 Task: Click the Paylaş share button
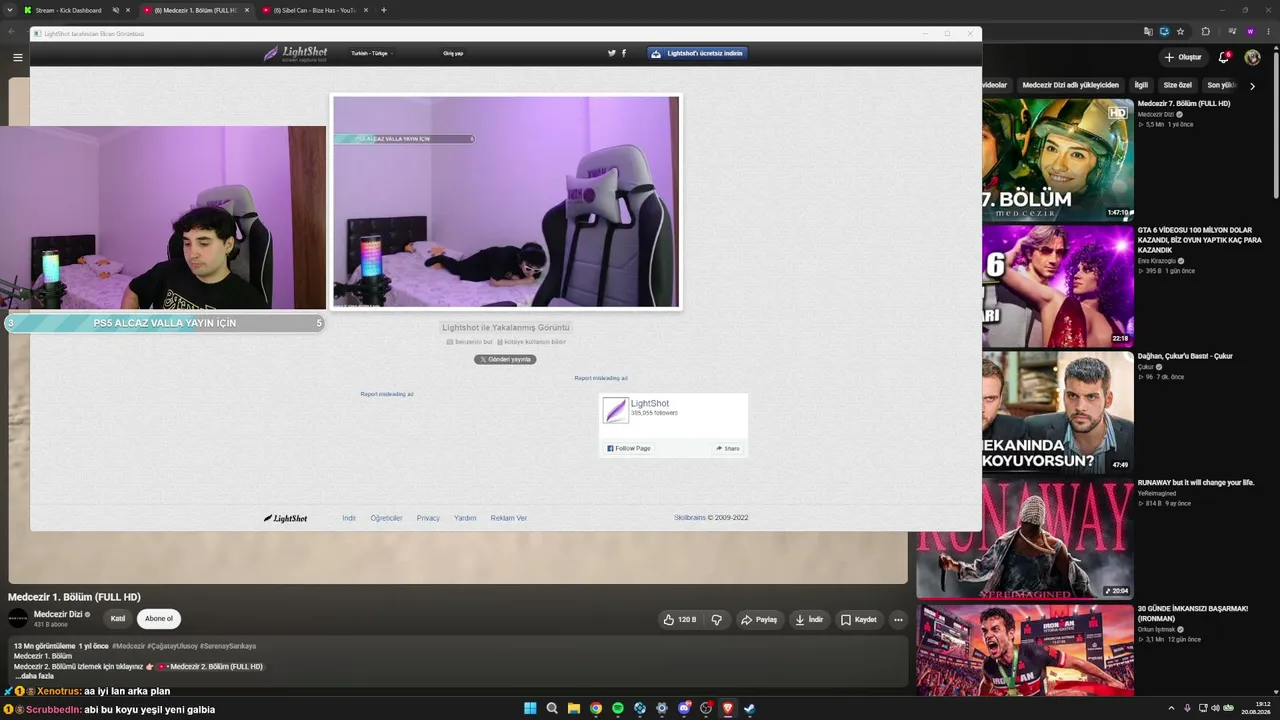[759, 620]
